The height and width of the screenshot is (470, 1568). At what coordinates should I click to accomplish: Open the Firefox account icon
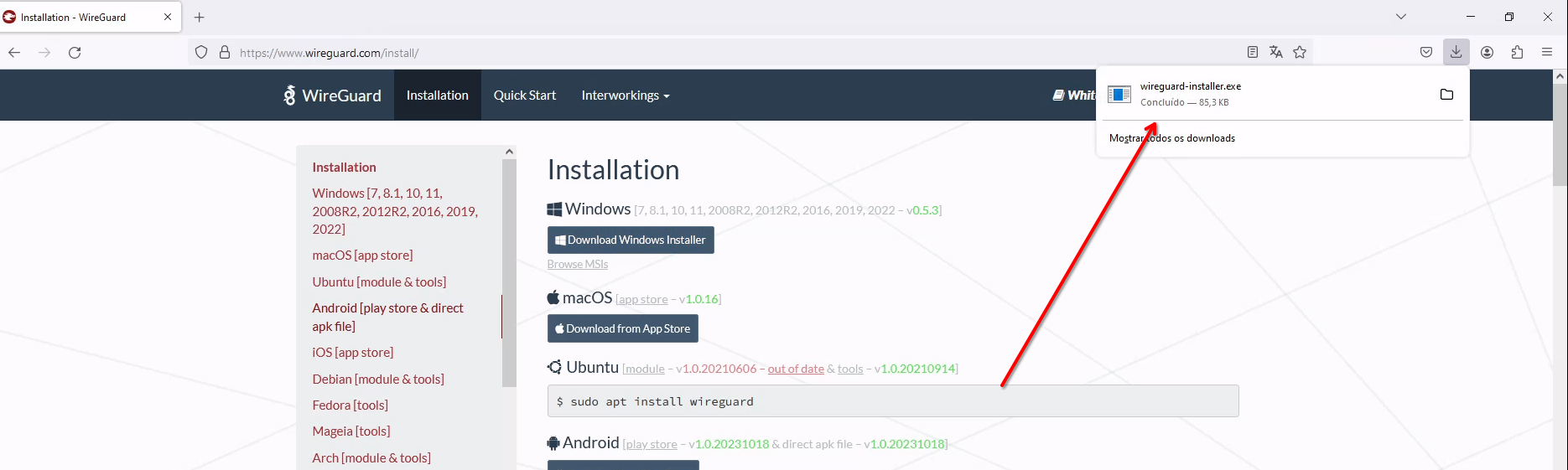pos(1488,52)
